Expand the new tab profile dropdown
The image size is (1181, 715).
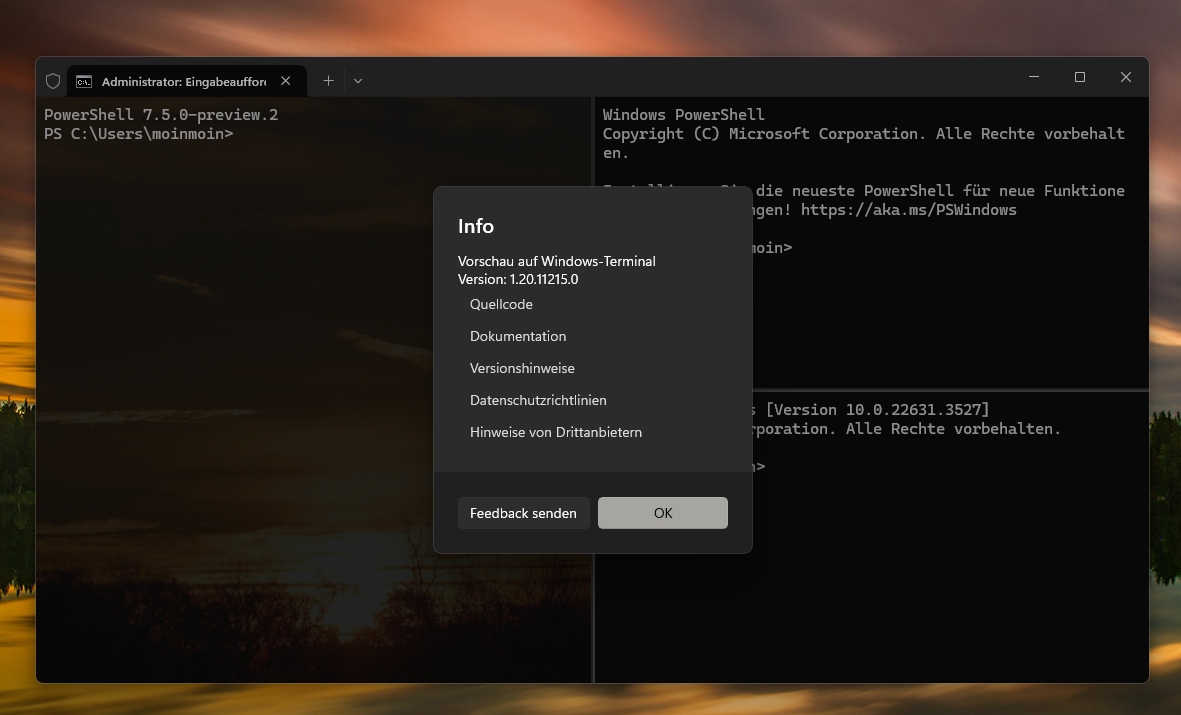tap(358, 81)
